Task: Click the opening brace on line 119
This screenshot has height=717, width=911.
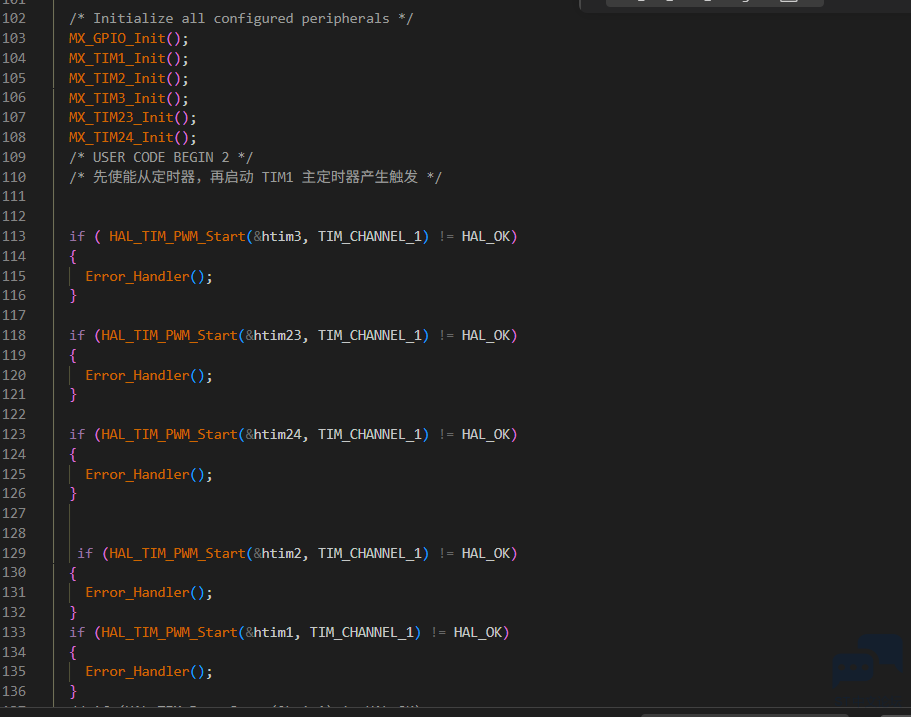Action: (x=73, y=356)
